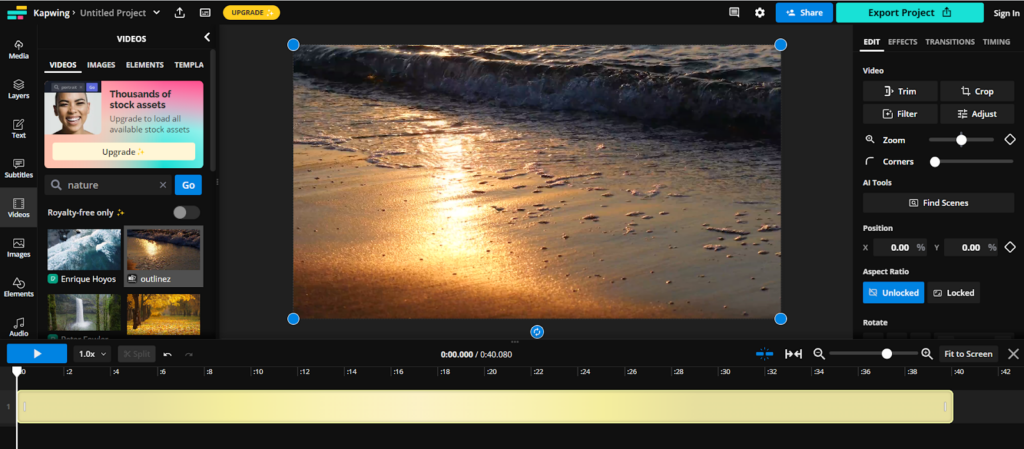1024x449 pixels.
Task: Open the Elements sidebar panel
Action: point(18,288)
